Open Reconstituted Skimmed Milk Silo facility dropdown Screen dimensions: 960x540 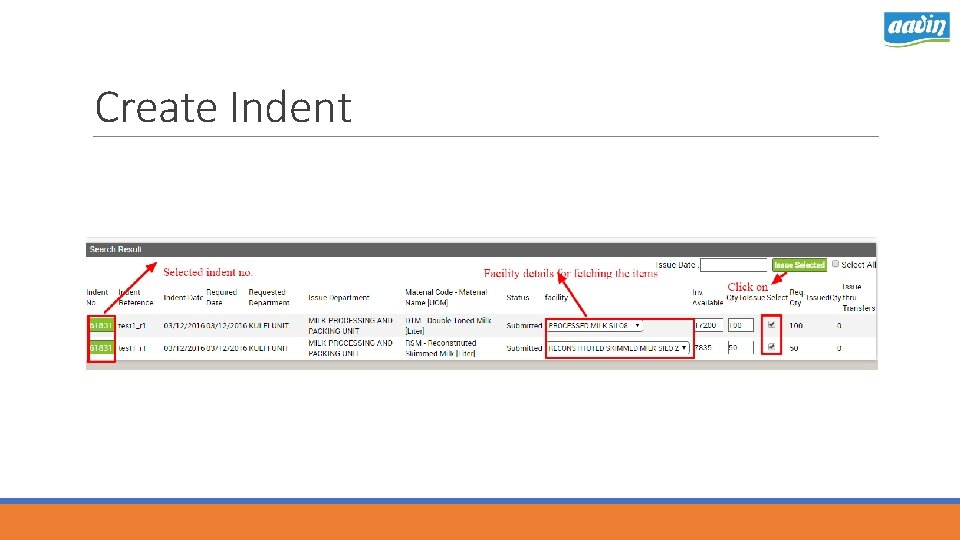pyautogui.click(x=618, y=348)
